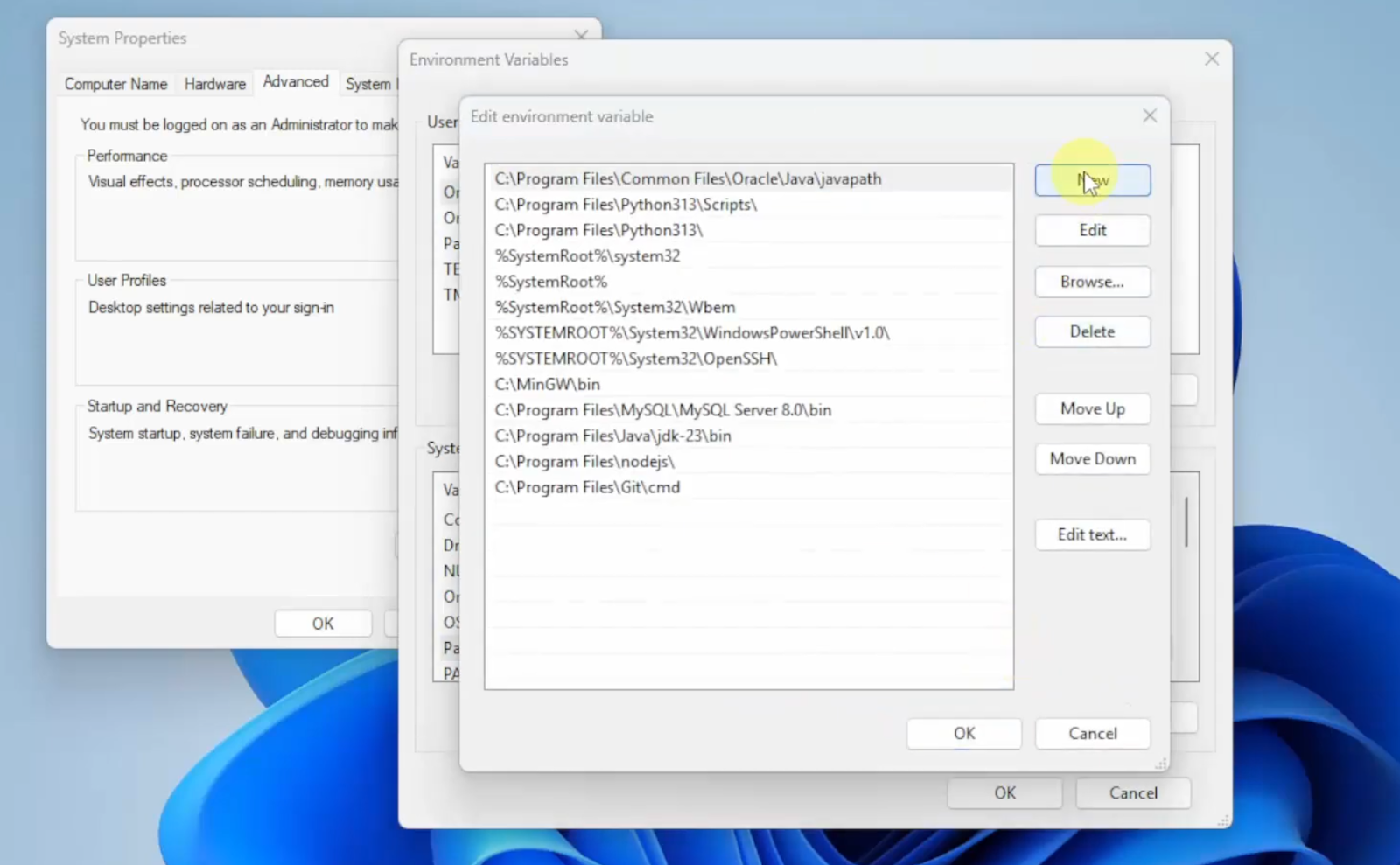Select the C:\Program Files\Git\cmd entry
This screenshot has height=865, width=1400.
pyautogui.click(x=749, y=487)
